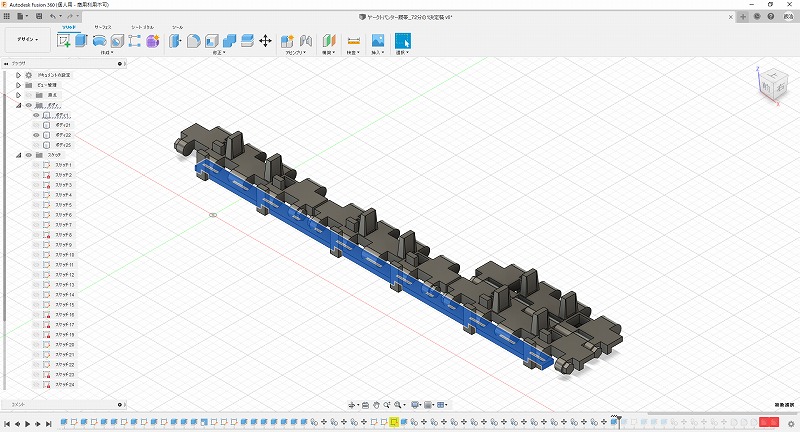Click the Save icon in title bar
800x432 pixels.
coord(37,17)
